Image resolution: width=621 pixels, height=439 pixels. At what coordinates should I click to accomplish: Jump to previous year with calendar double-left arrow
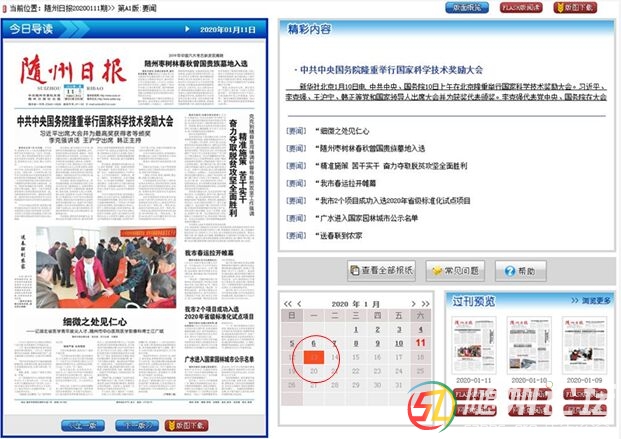289,303
